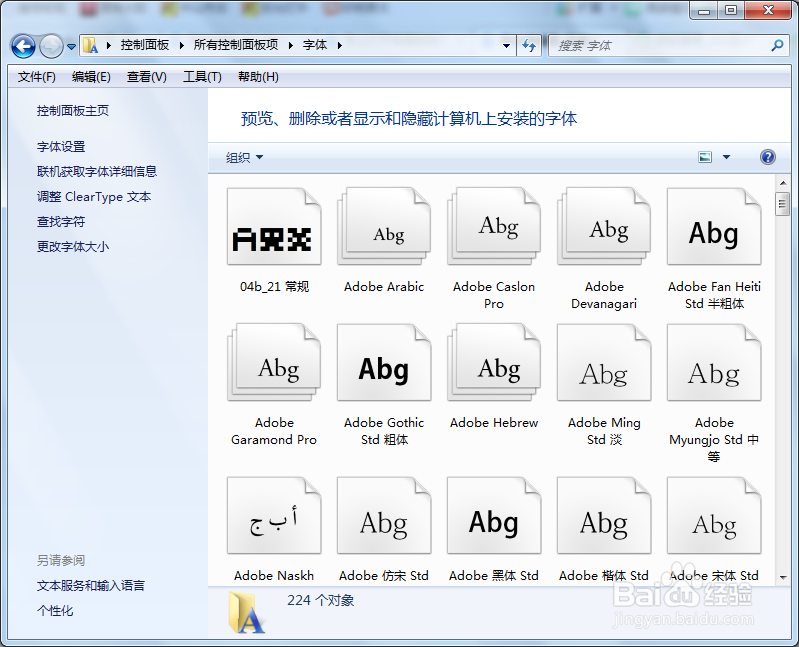The image size is (799, 647).
Task: Click the scrollbar up arrow
Action: coord(783,183)
